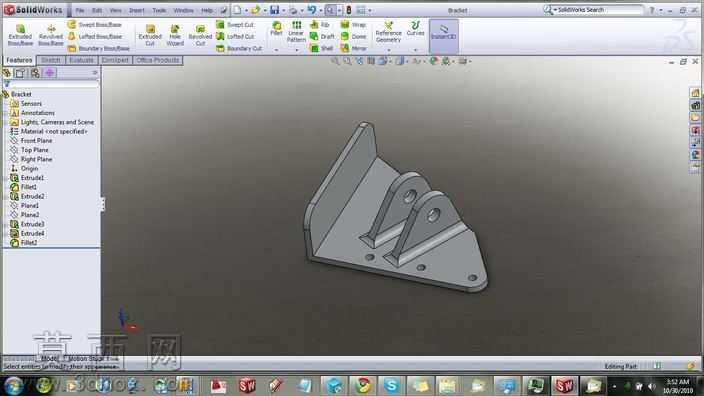The image size is (704, 396).
Task: Apply the Draft tool
Action: [322, 36]
